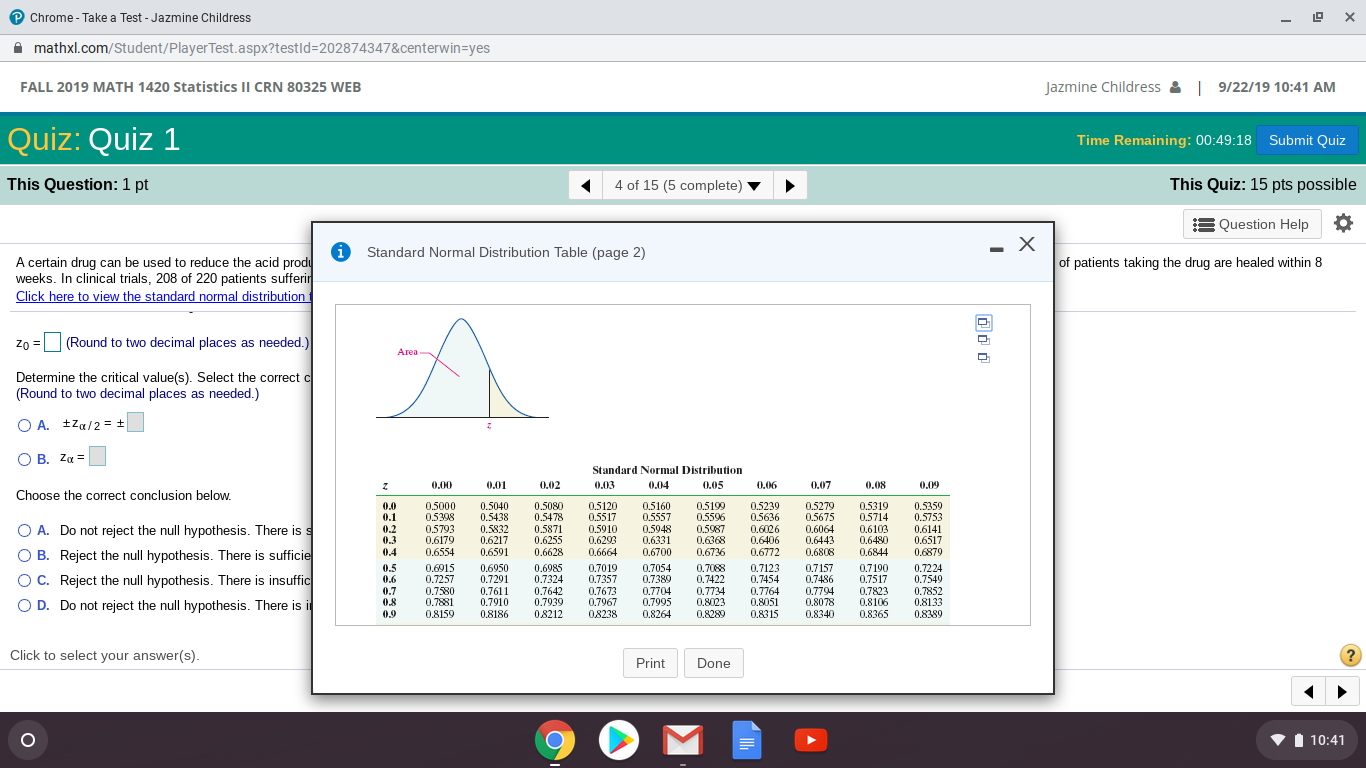Select the largest table page size icon

click(984, 322)
